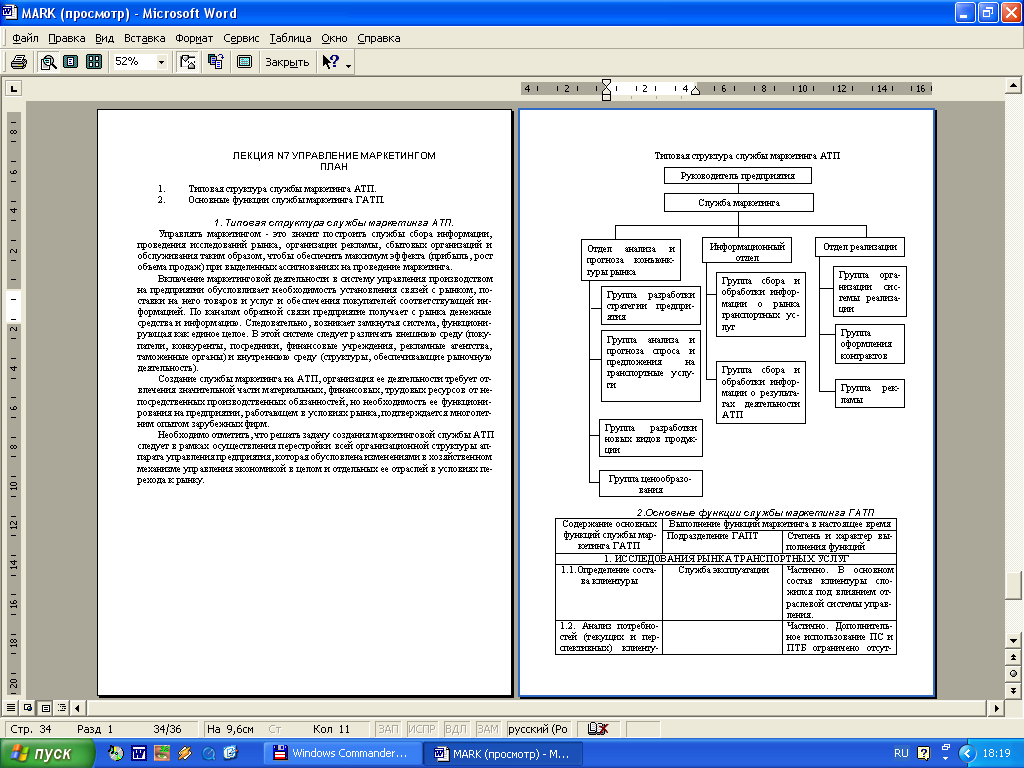This screenshot has height=768, width=1024.
Task: Click the first quick launch icon next to пуск
Action: coord(116,753)
